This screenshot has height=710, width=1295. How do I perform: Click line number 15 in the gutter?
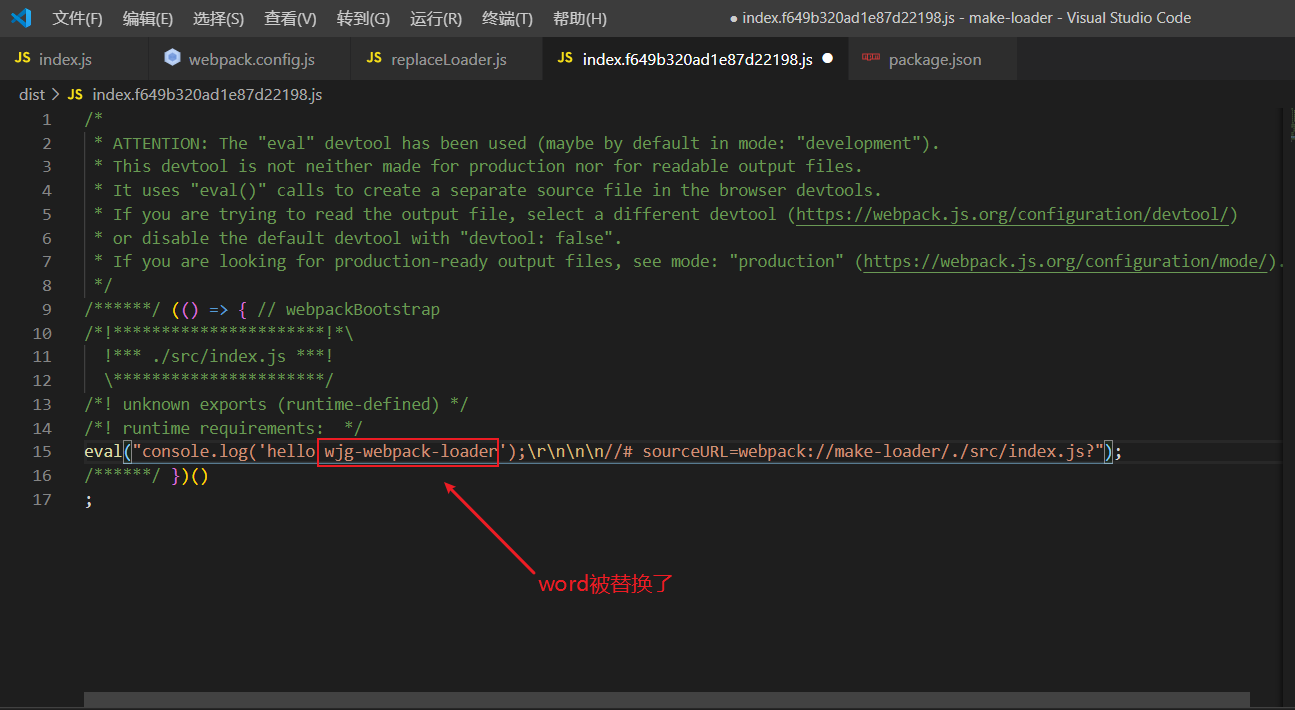coord(41,452)
